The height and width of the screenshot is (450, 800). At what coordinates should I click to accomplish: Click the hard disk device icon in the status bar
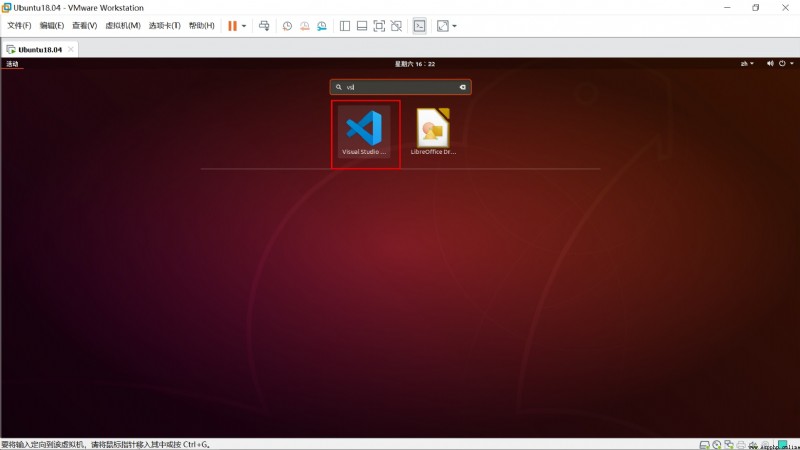tap(705, 445)
